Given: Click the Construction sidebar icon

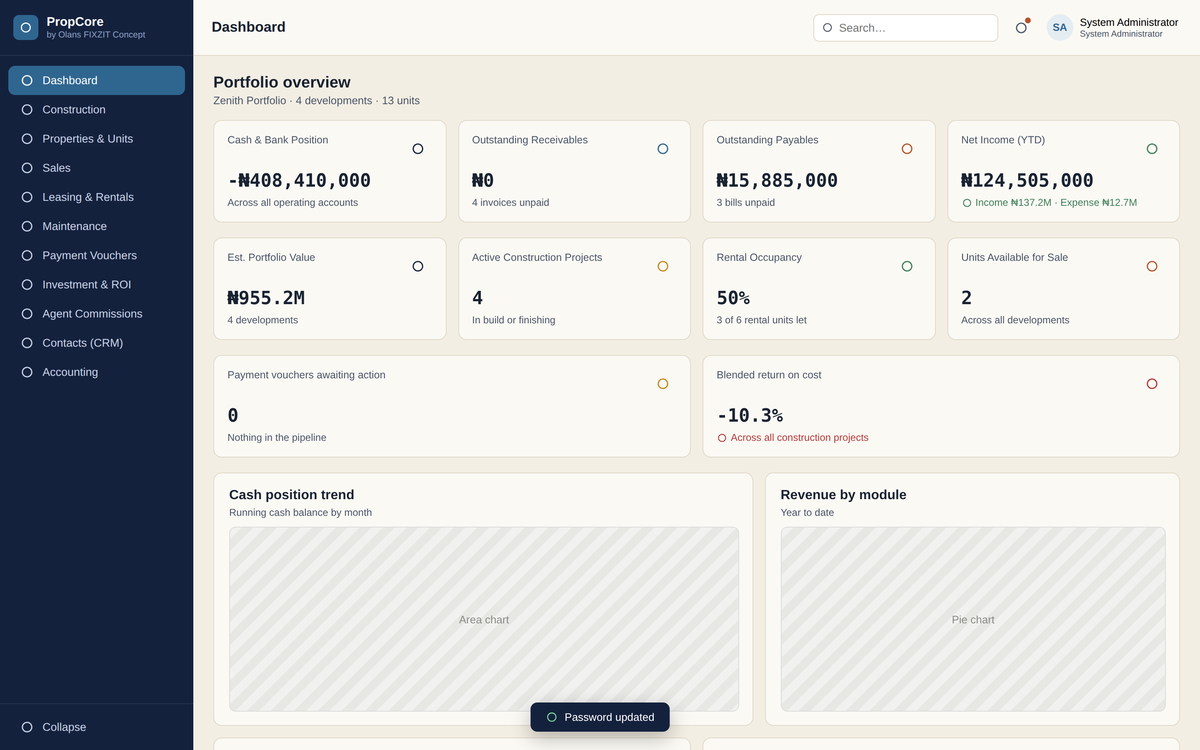Looking at the screenshot, I should point(27,110).
